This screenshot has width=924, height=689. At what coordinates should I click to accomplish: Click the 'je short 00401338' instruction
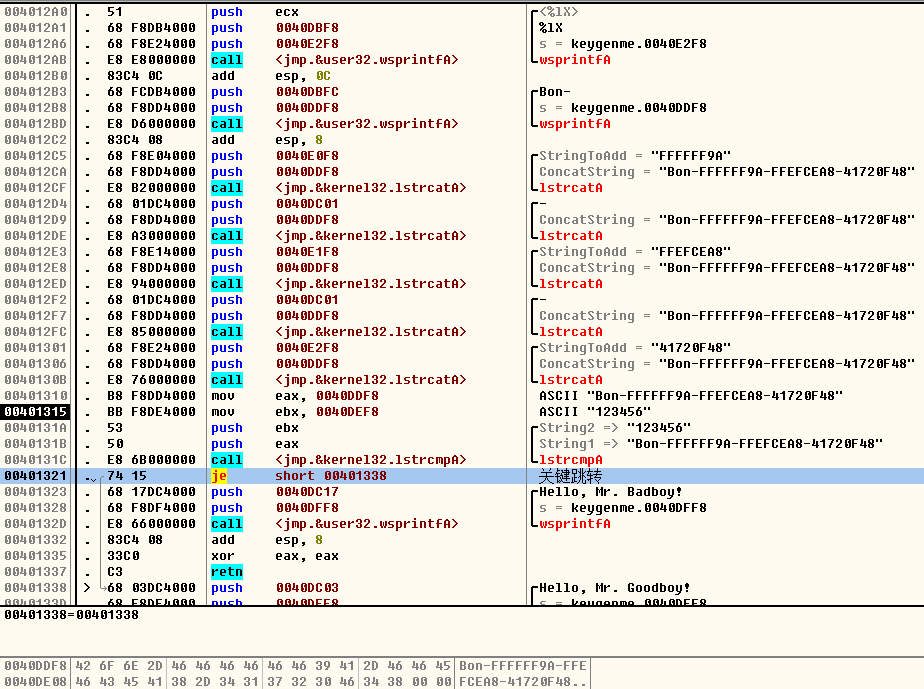(x=299, y=476)
